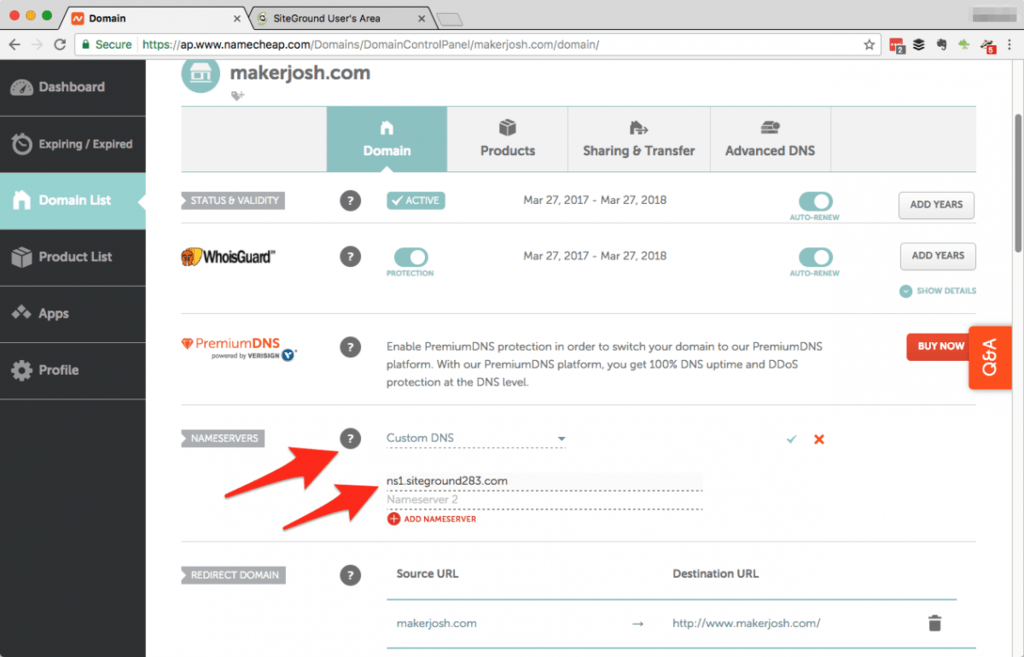Bookmark the page with the star icon
Image resolution: width=1024 pixels, height=657 pixels.
869,44
